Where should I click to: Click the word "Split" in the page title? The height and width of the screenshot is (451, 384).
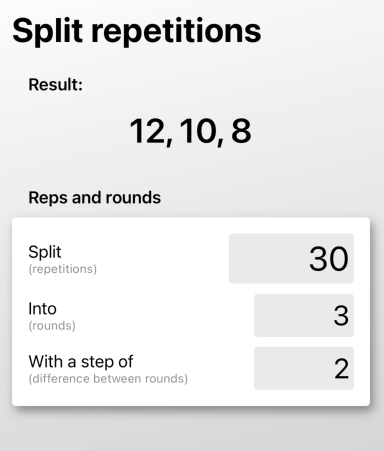tap(48, 32)
